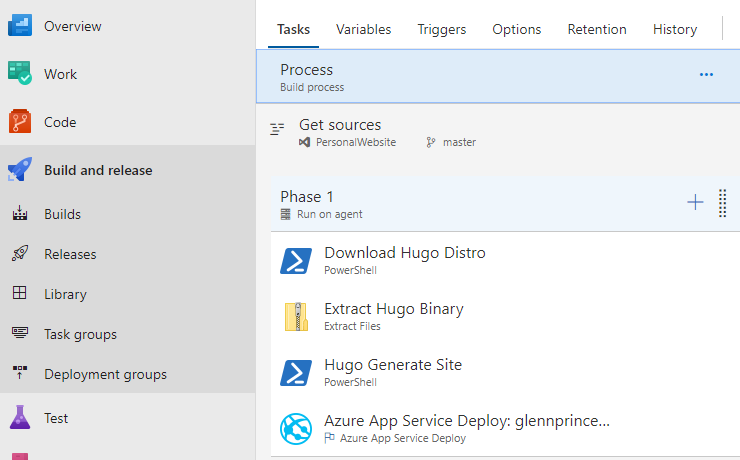Image resolution: width=740 pixels, height=460 pixels.
Task: Open the Test hub label
Action: [x=56, y=418]
